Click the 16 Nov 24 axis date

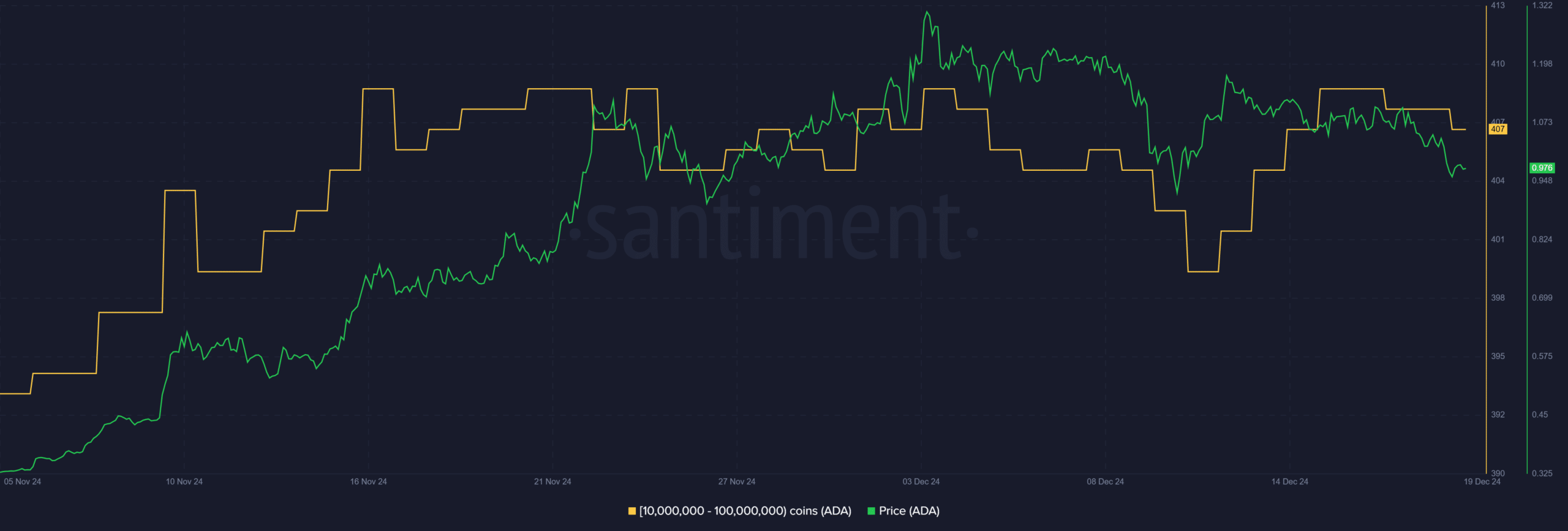click(368, 481)
